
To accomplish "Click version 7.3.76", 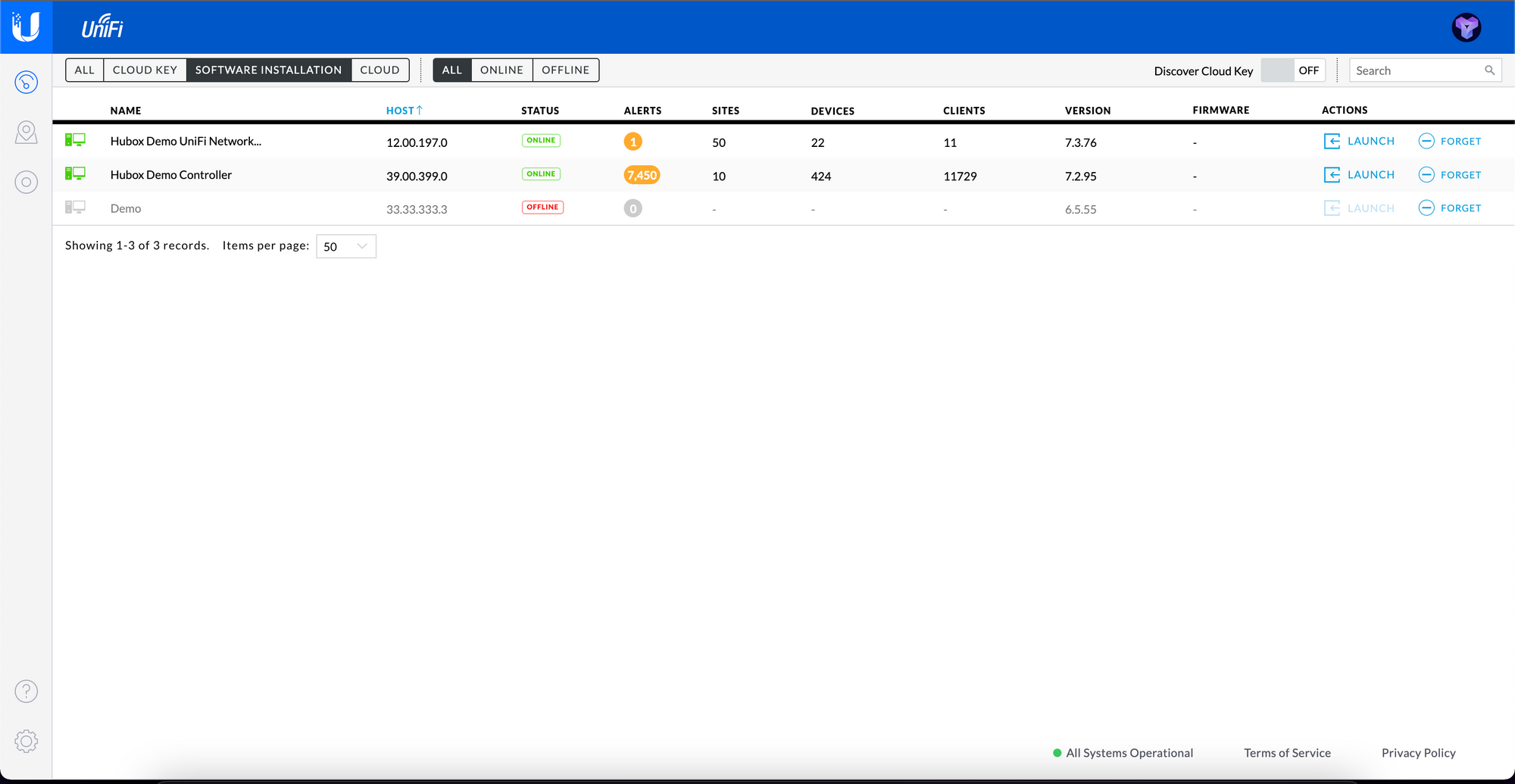I will tap(1080, 142).
